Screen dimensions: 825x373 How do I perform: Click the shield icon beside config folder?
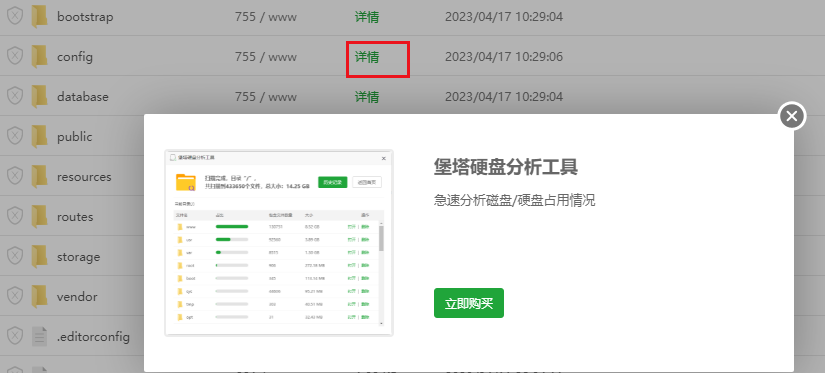15,56
